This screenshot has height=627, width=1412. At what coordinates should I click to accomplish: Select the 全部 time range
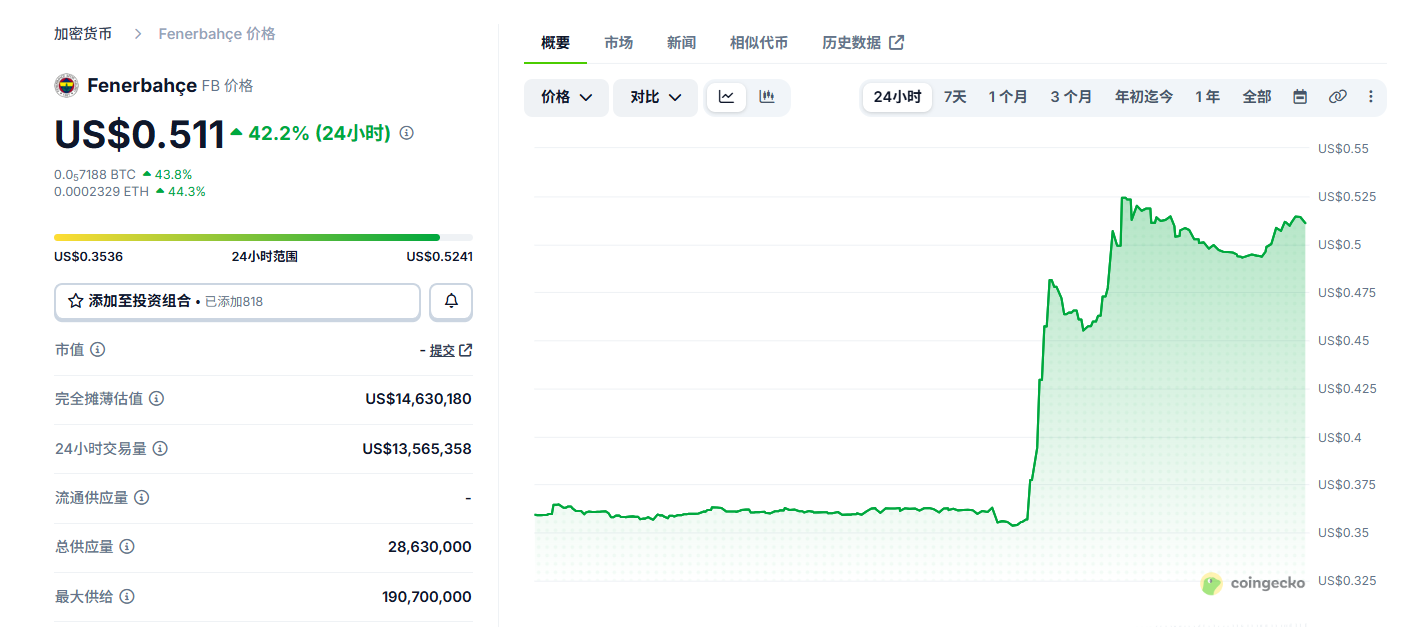pos(1257,97)
